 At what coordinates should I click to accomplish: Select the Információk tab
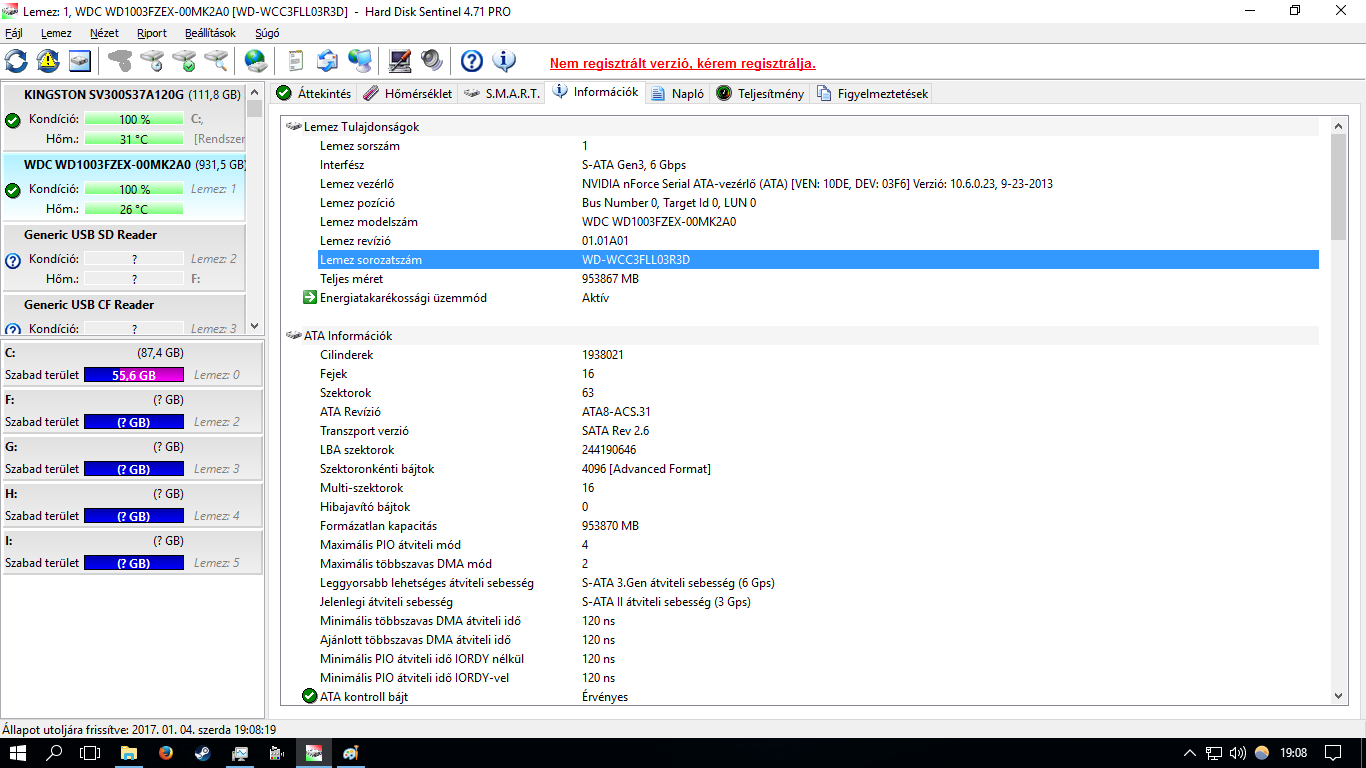point(595,92)
